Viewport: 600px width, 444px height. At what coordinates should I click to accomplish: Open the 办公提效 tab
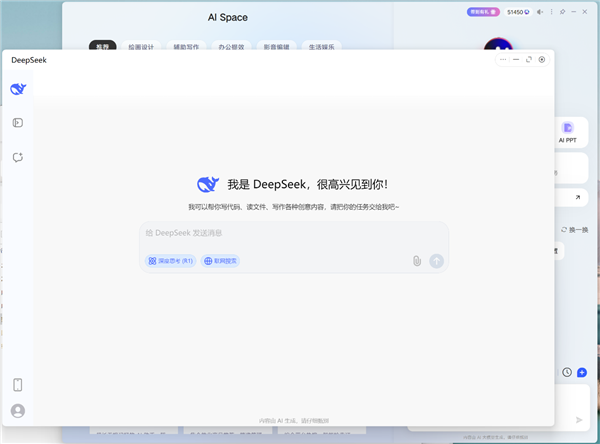click(230, 47)
